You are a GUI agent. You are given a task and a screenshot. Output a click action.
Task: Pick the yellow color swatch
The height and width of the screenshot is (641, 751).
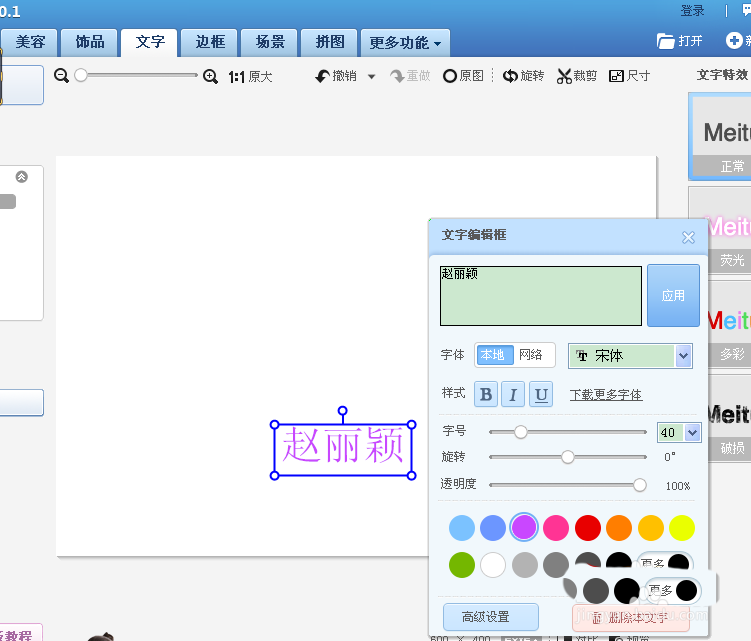click(682, 528)
